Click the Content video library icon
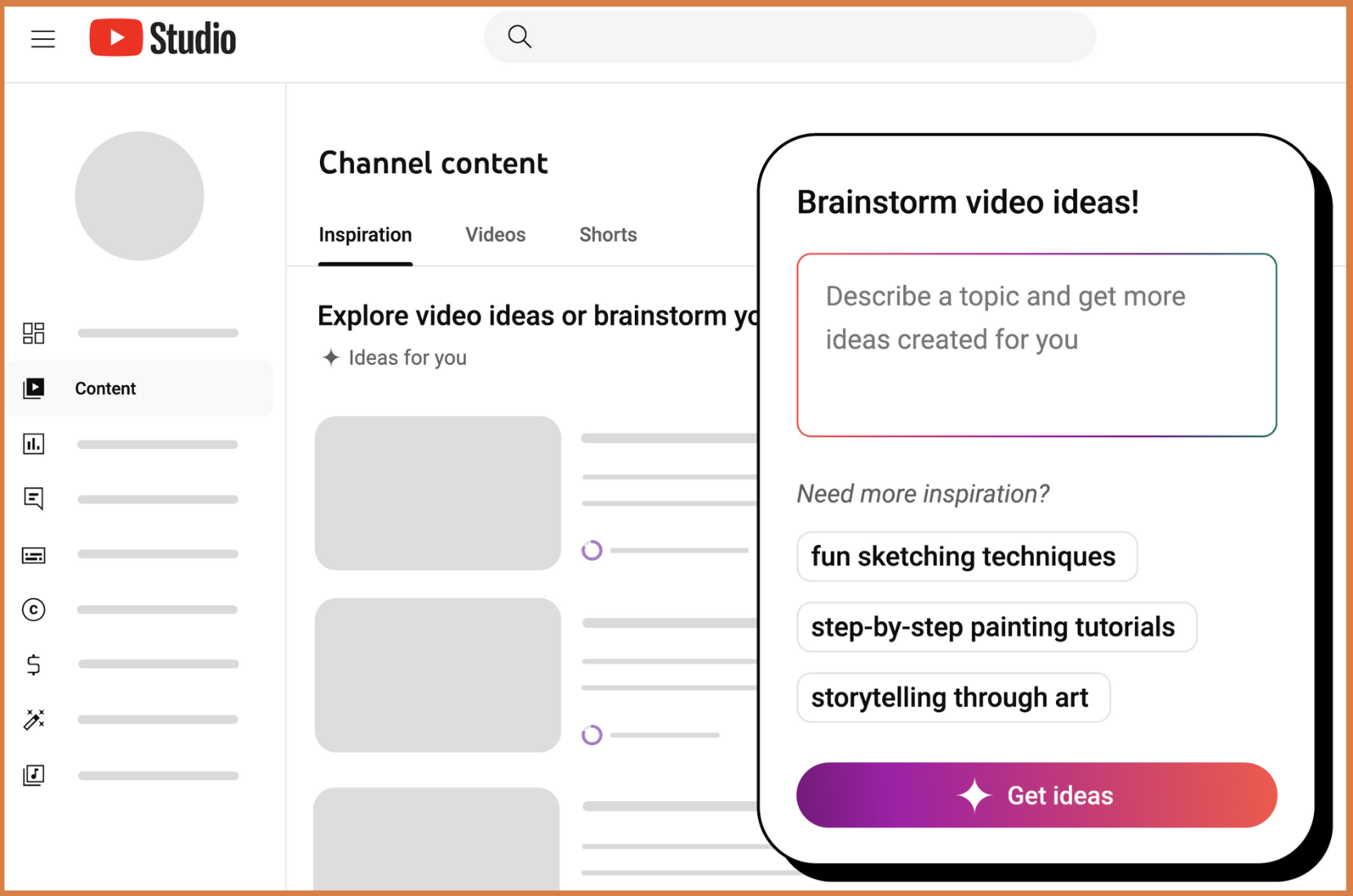This screenshot has height=896, width=1353. click(x=33, y=388)
